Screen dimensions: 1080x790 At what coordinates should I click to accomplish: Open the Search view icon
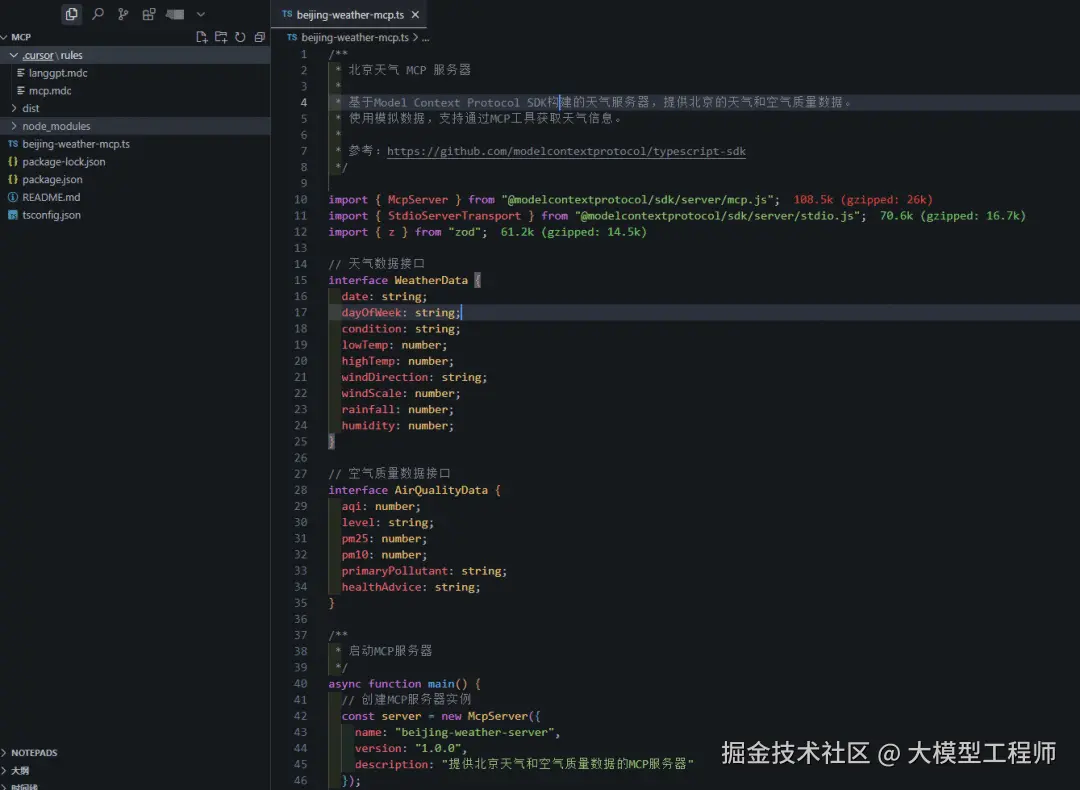click(x=98, y=14)
